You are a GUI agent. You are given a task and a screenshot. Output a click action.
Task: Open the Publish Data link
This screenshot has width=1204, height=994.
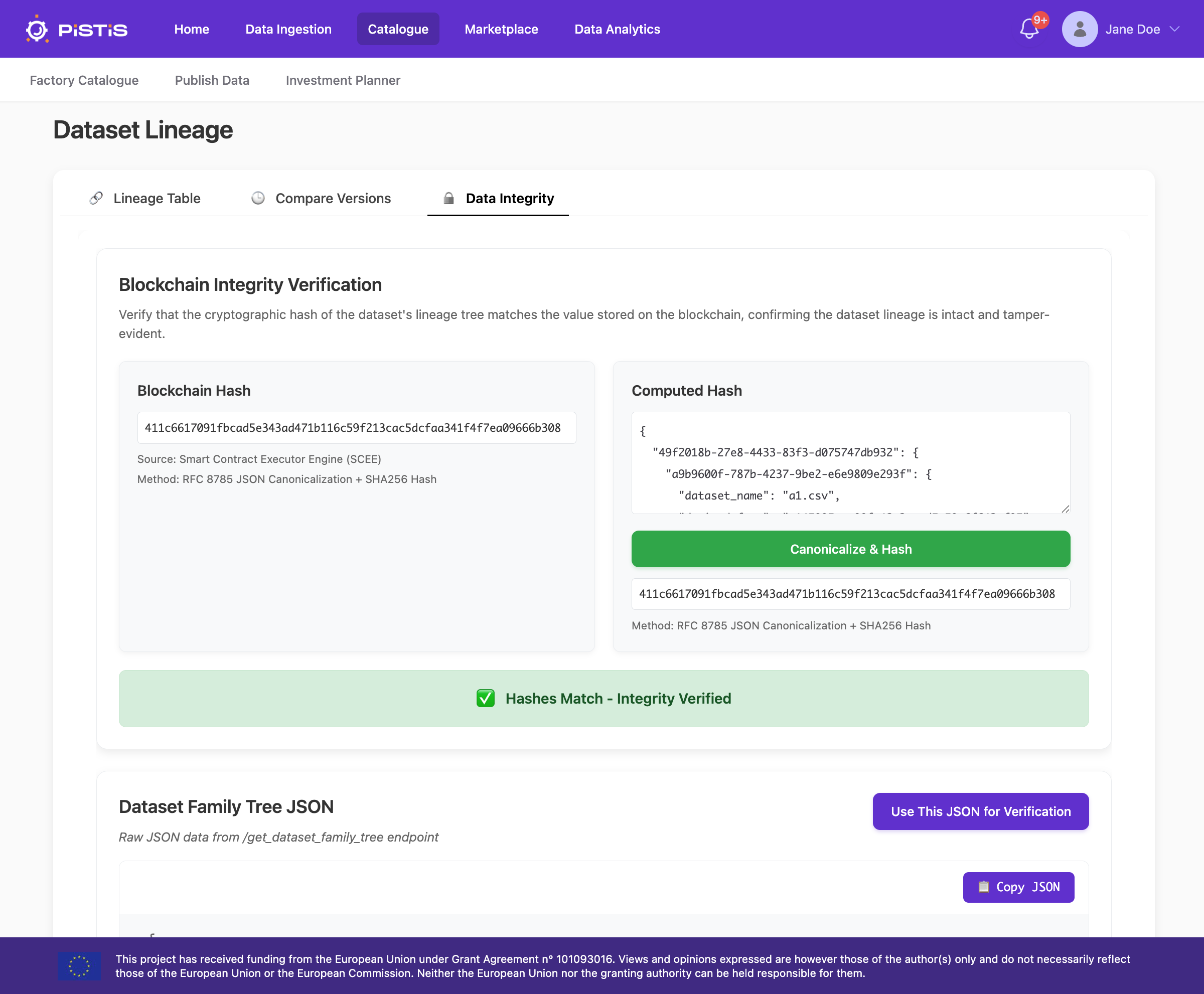pos(212,80)
